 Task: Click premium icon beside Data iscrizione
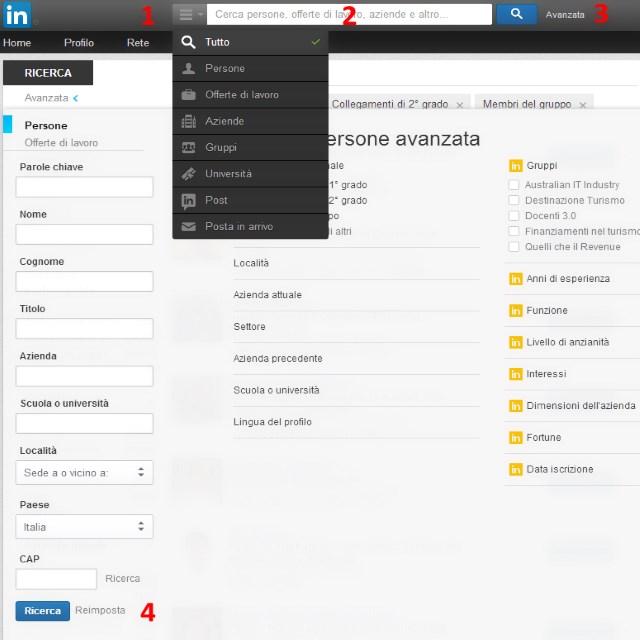pos(516,469)
